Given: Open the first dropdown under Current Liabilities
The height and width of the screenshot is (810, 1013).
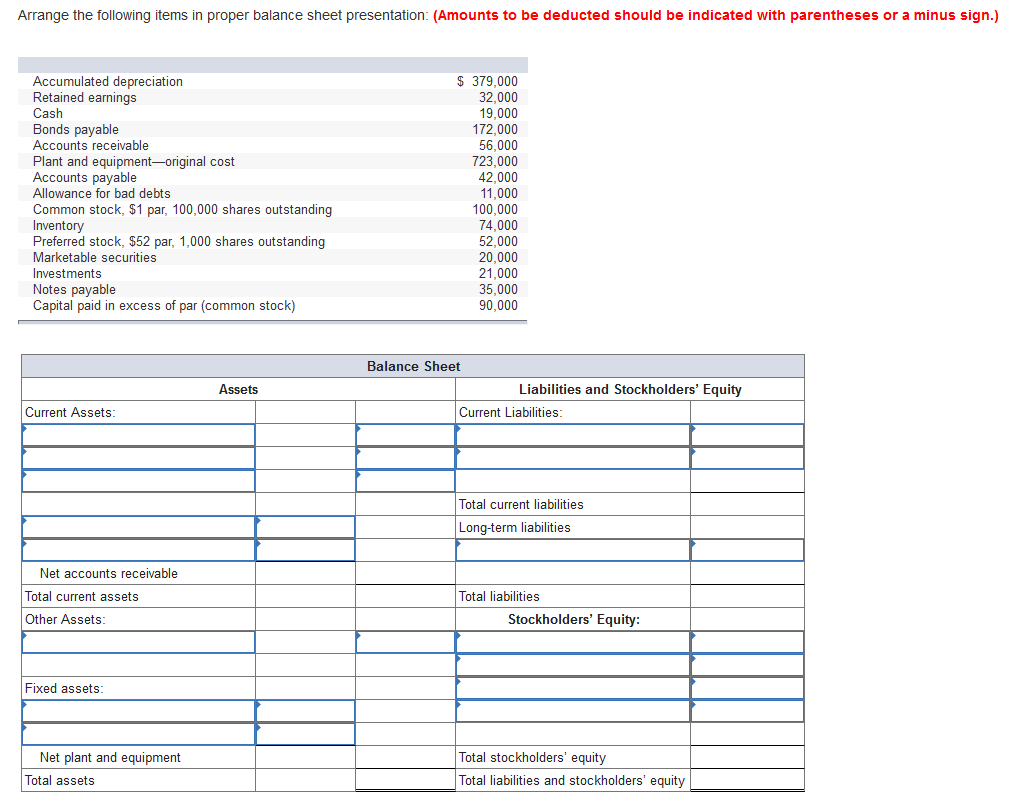Looking at the screenshot, I should coord(572,434).
